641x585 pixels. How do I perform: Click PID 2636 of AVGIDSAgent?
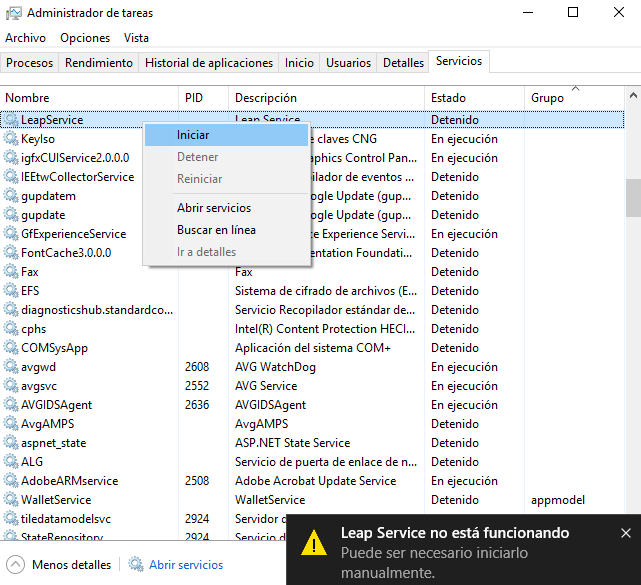pos(197,405)
